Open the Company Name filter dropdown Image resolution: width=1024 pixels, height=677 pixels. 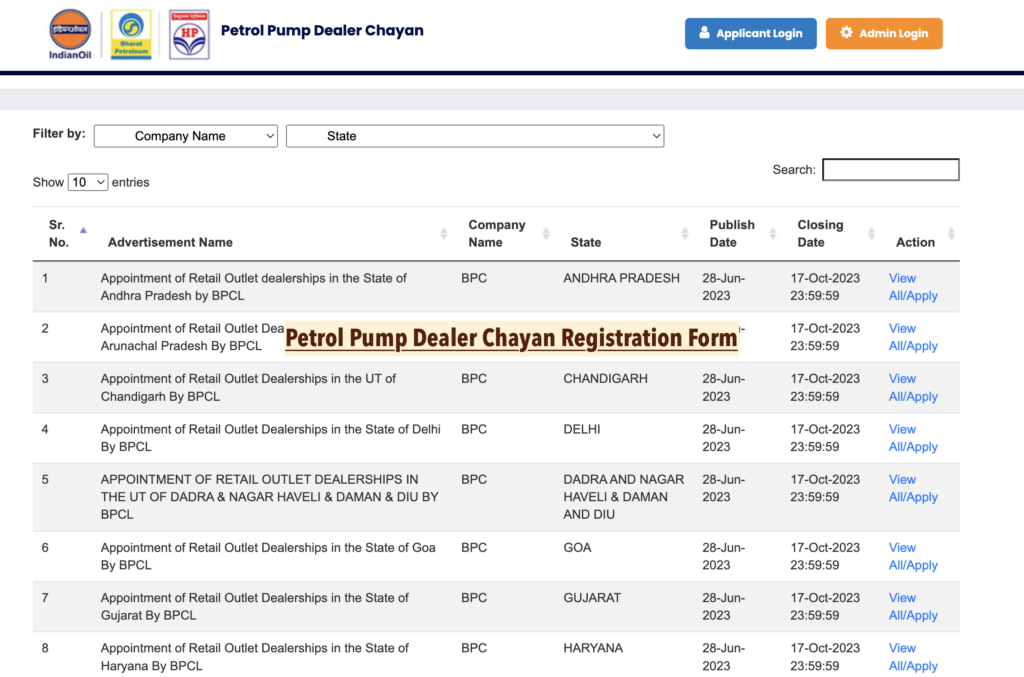[x=185, y=135]
